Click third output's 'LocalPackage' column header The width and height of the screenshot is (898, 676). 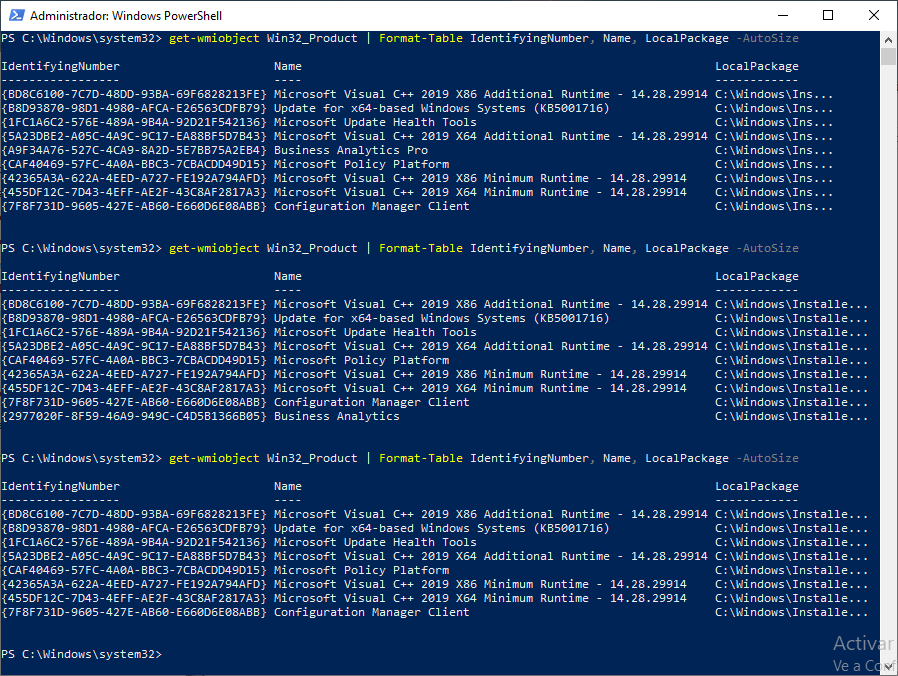pos(757,486)
